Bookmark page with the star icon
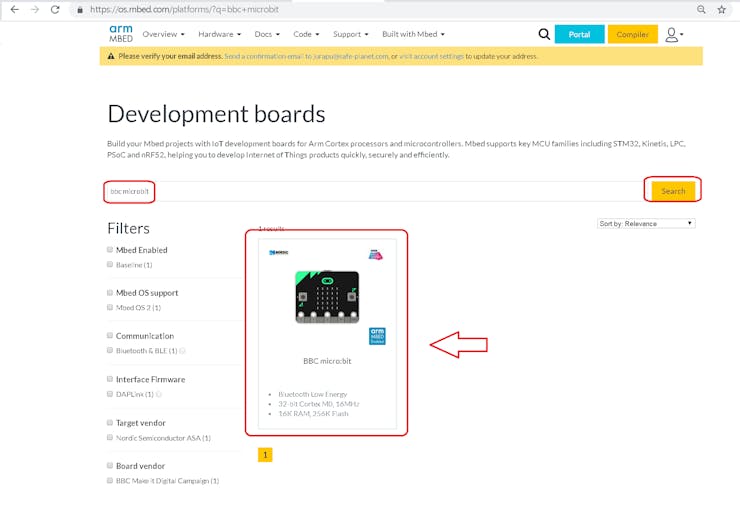Screen dimensions: 740x511 tap(722, 9)
